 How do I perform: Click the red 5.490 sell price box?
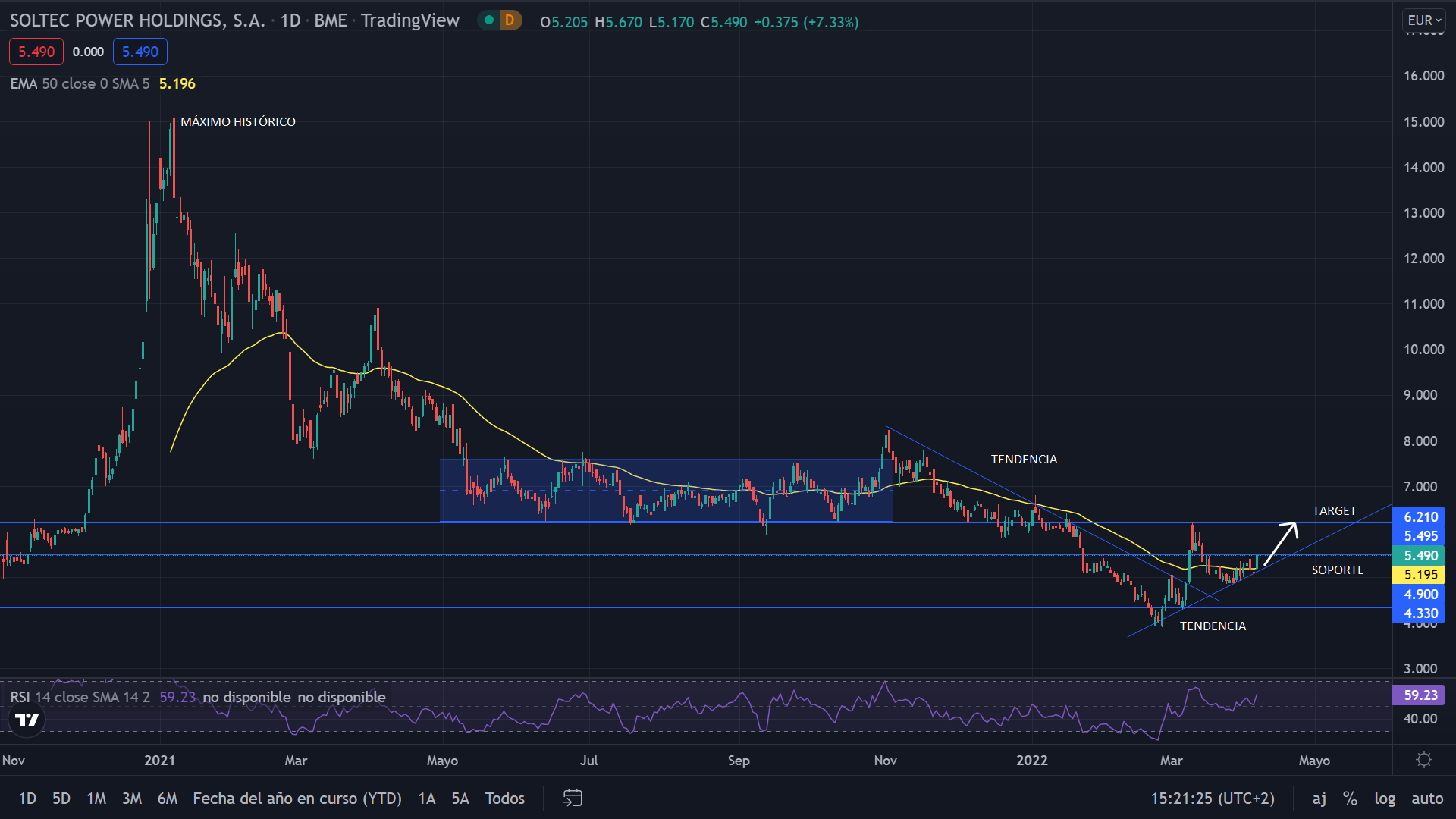tap(36, 52)
